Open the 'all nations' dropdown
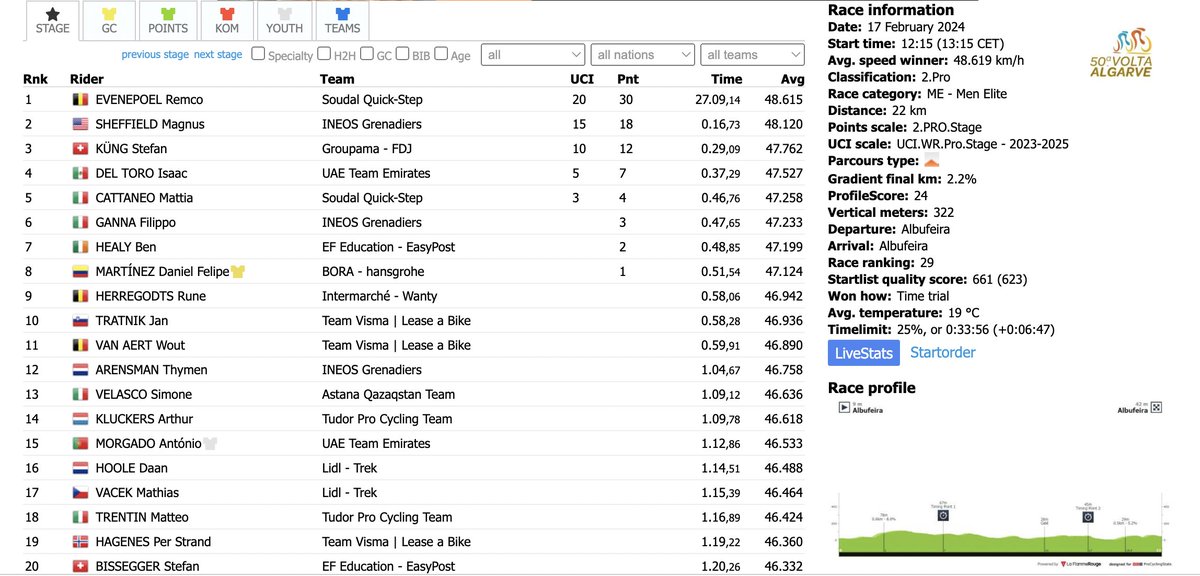This screenshot has width=1200, height=576. click(642, 55)
